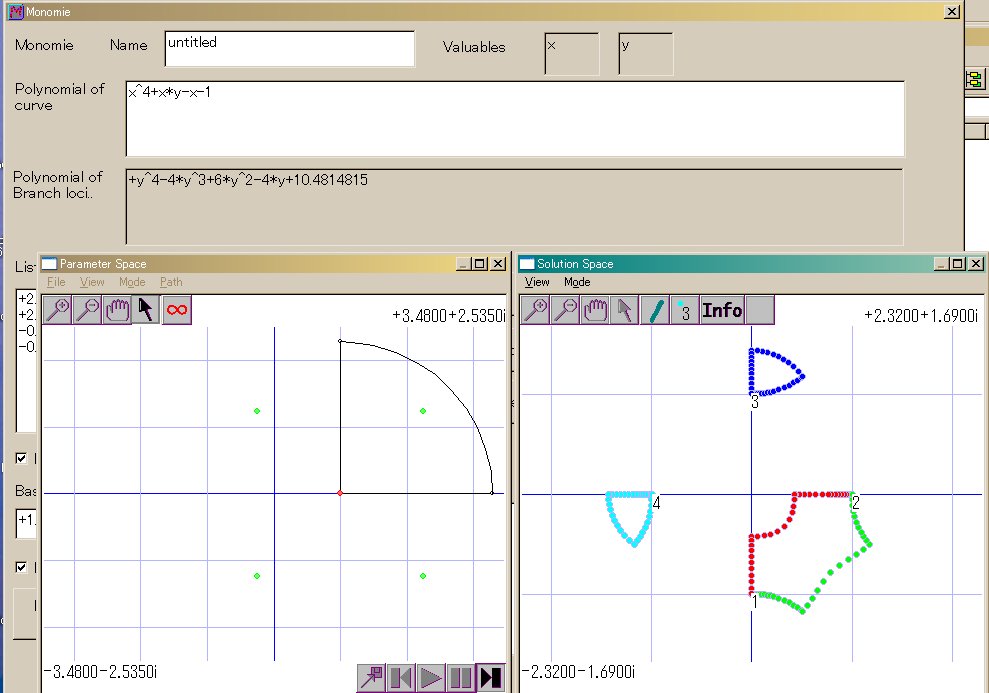The height and width of the screenshot is (693, 989).
Task: Click the red infinity icon in Parameter Space
Action: 177,310
